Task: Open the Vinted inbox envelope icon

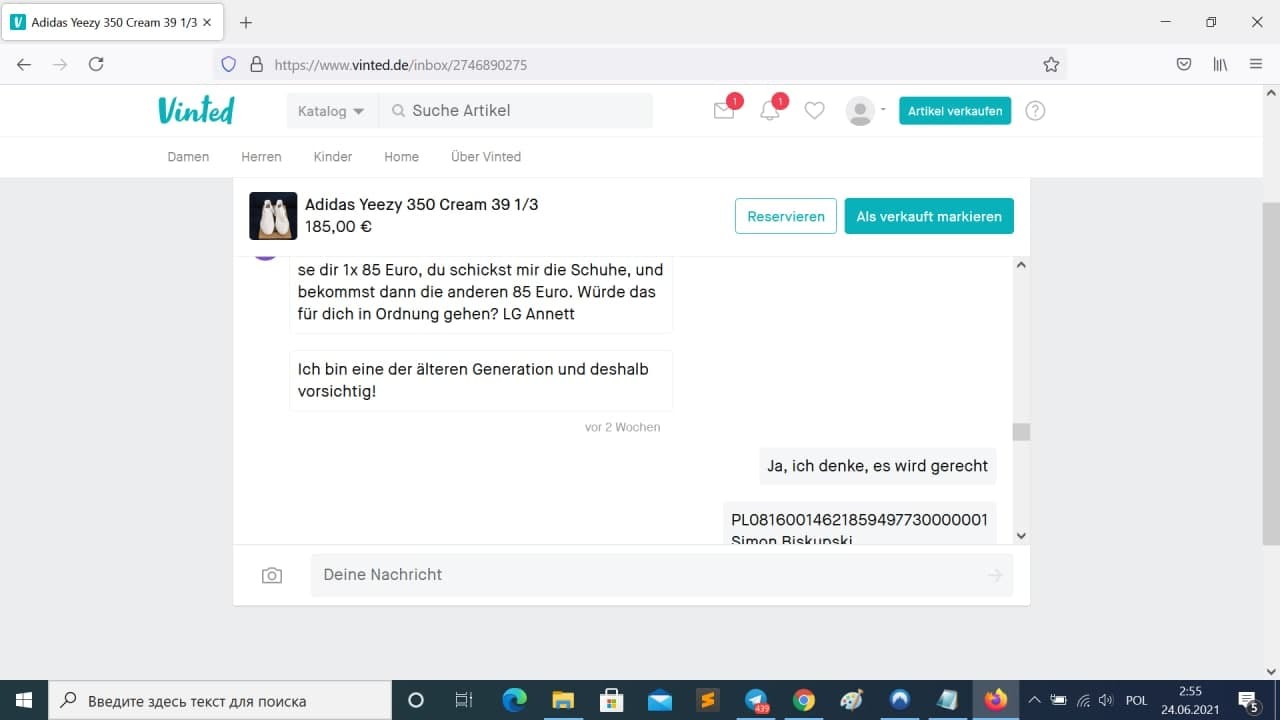Action: tap(724, 111)
